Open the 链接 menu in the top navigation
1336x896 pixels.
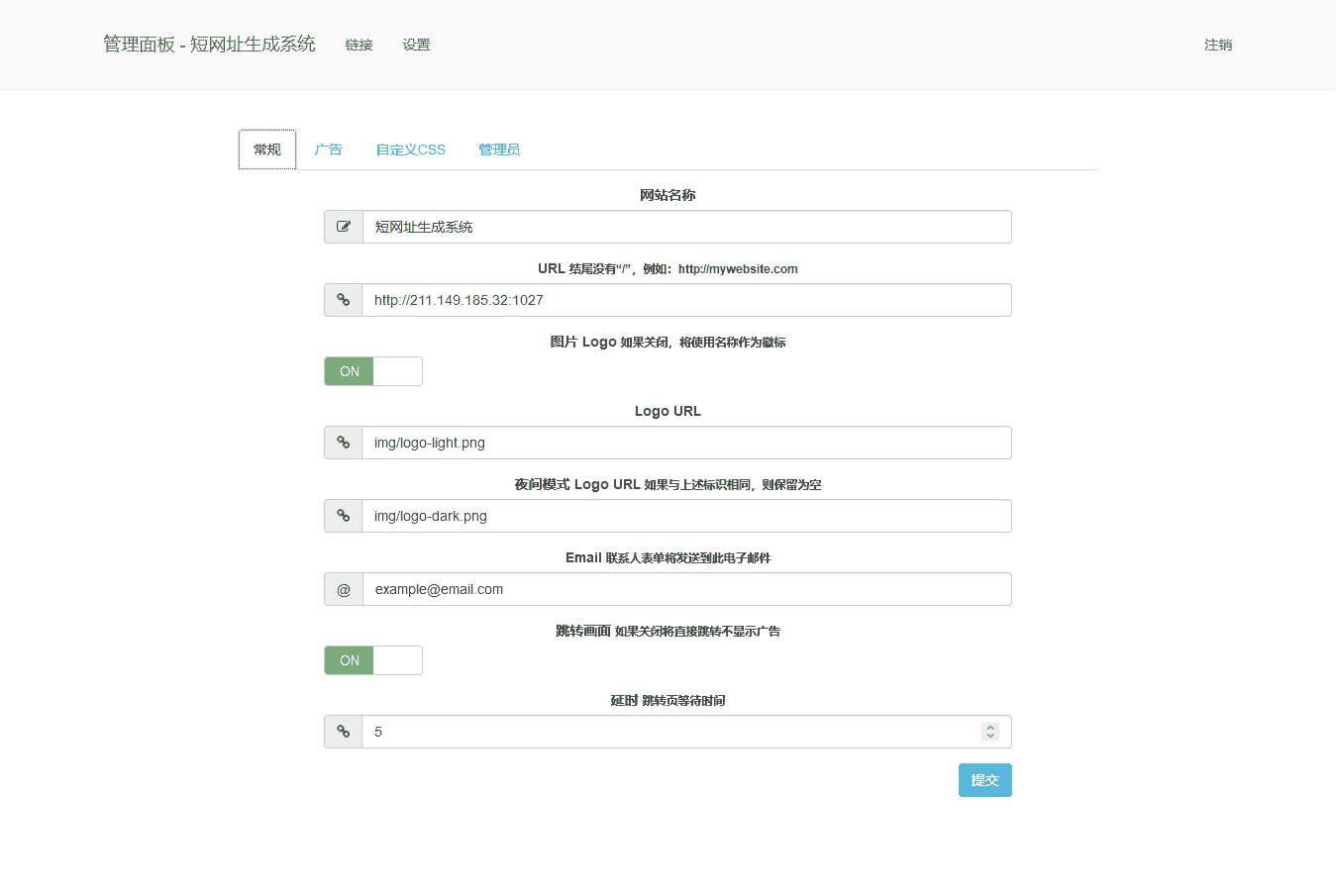359,45
